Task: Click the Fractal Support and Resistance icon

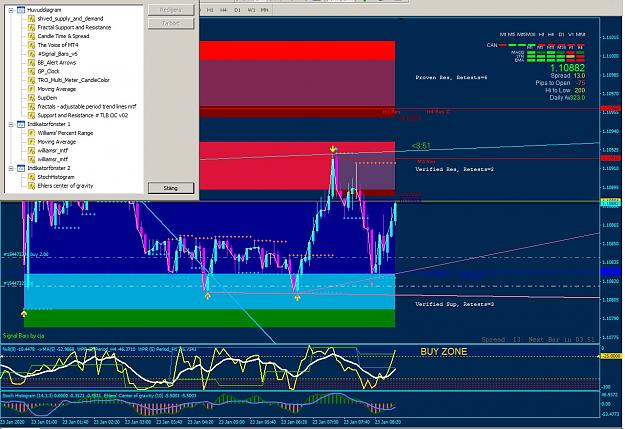Action: (31, 27)
